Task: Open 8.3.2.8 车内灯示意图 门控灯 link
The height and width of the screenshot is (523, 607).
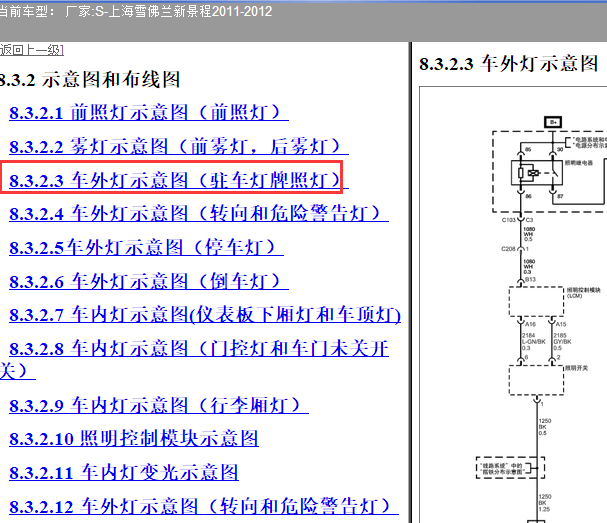Action: coord(199,348)
